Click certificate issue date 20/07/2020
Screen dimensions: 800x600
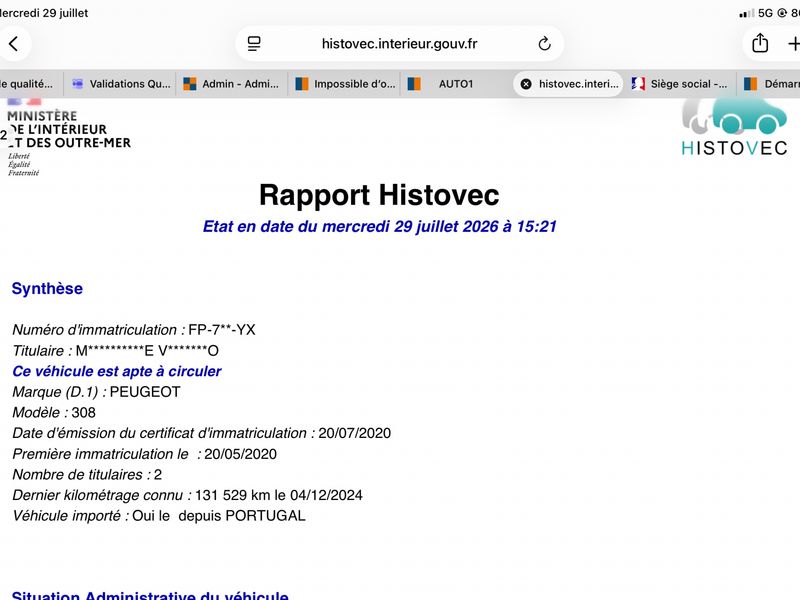355,433
